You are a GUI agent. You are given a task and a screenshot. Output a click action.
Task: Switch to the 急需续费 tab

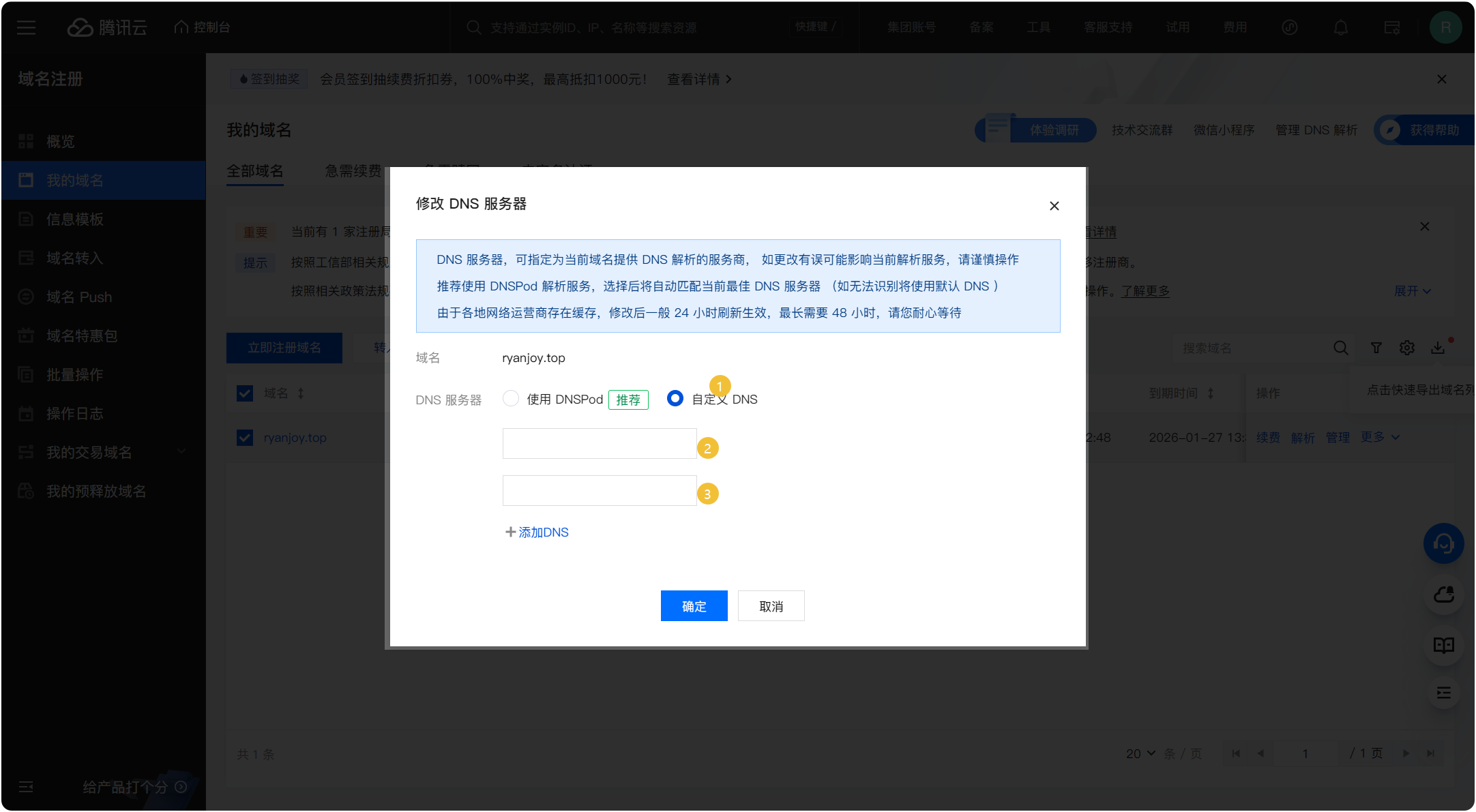tap(352, 171)
